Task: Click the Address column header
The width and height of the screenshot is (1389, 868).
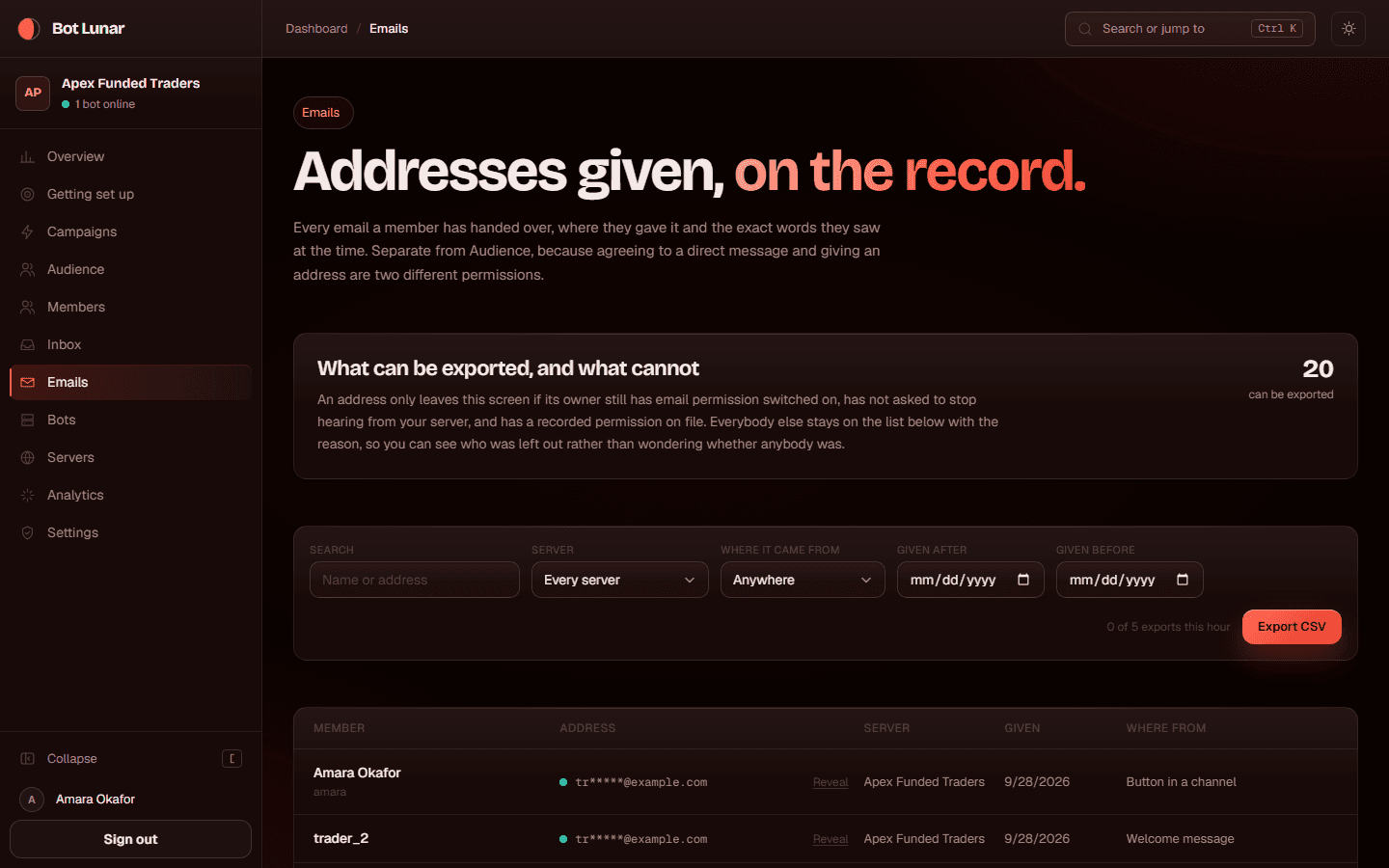Action: pos(587,728)
